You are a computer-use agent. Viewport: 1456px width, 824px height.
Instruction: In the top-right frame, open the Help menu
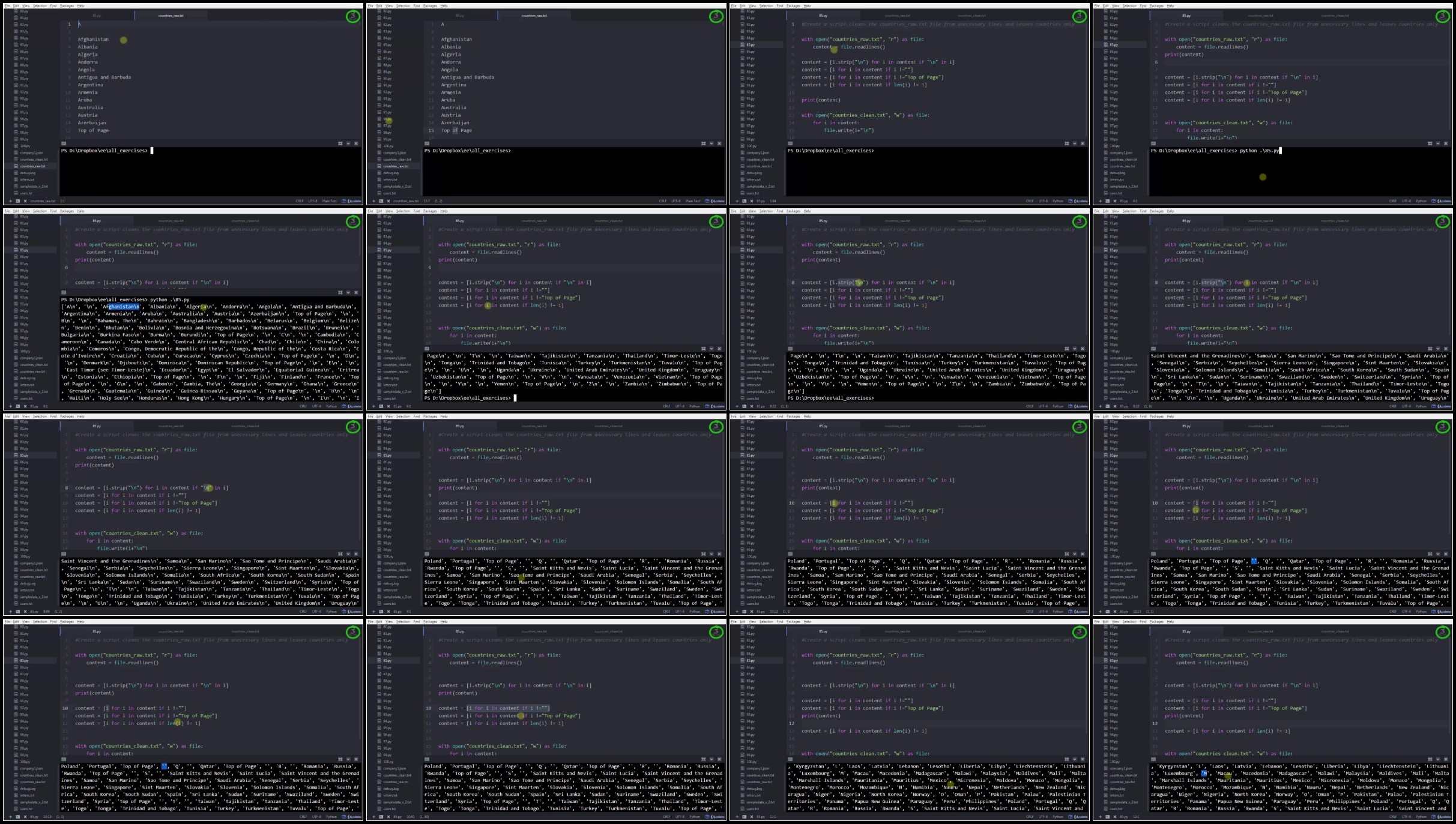[1170, 5]
